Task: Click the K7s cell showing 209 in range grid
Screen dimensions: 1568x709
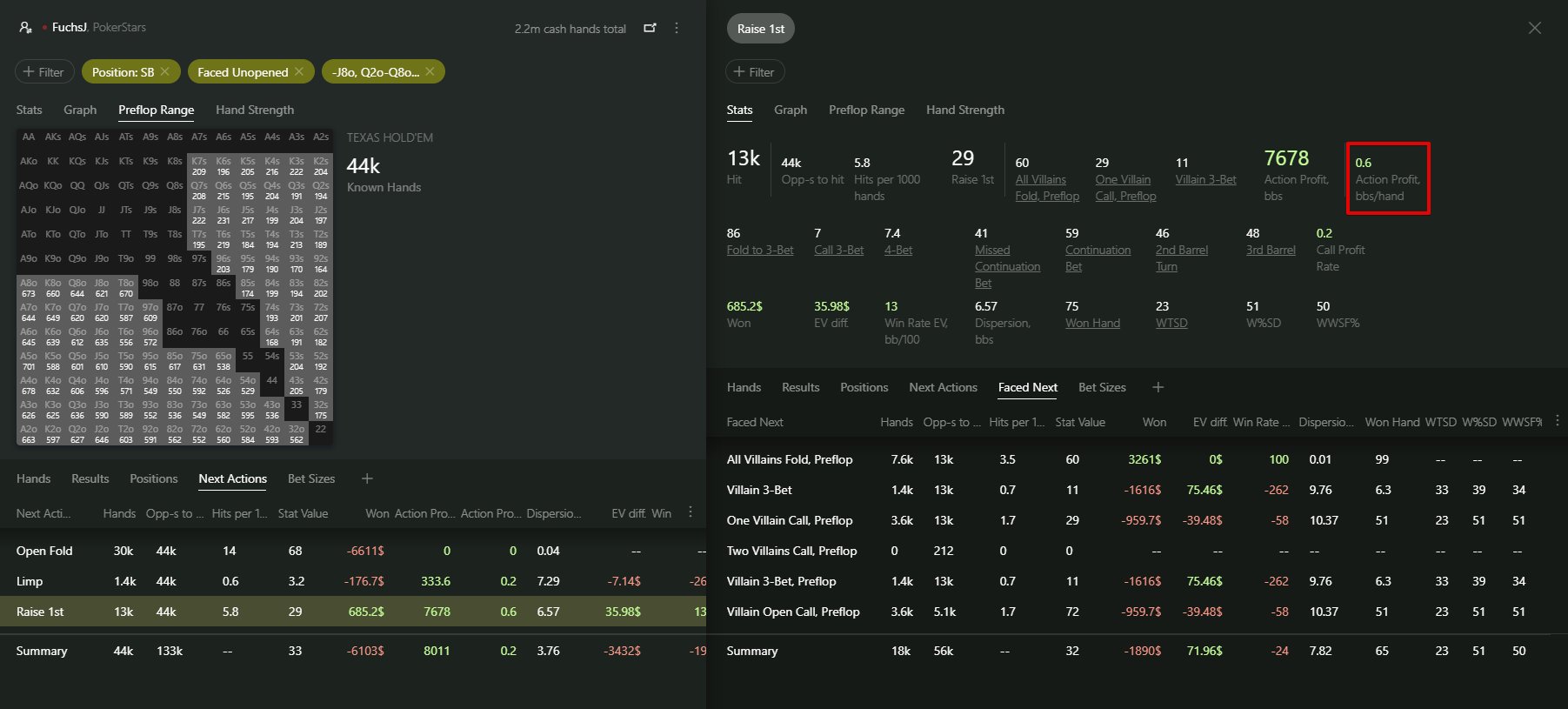Action: [x=199, y=166]
